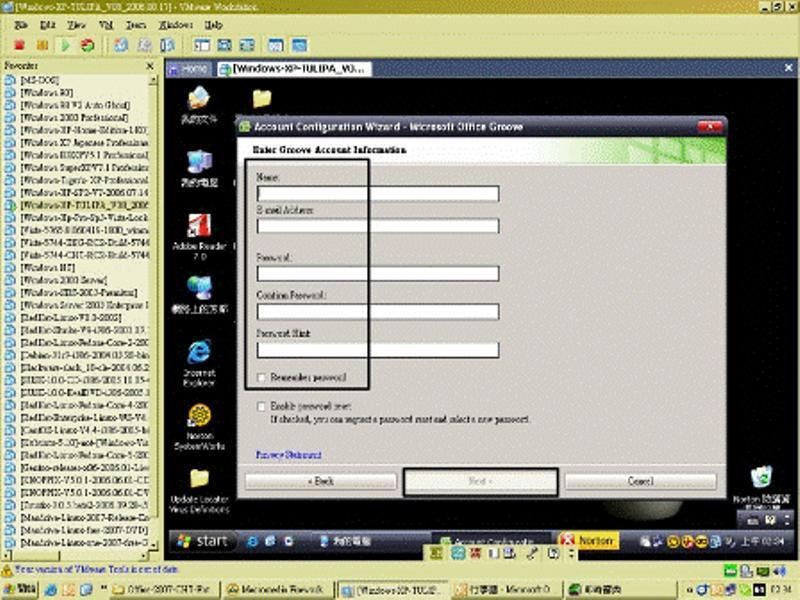Open the Edit menu

[x=47, y=24]
